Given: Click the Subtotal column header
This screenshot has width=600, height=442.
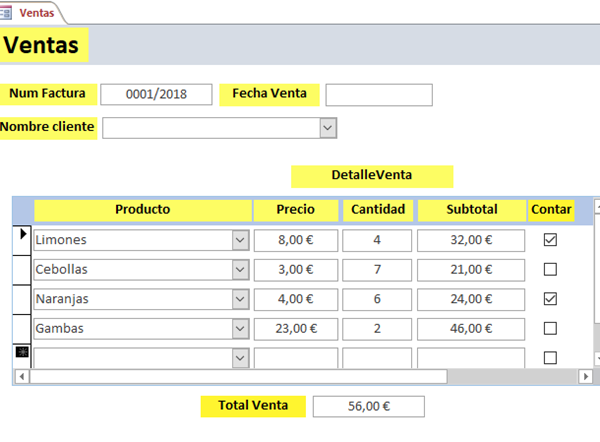Looking at the screenshot, I should click(x=471, y=210).
